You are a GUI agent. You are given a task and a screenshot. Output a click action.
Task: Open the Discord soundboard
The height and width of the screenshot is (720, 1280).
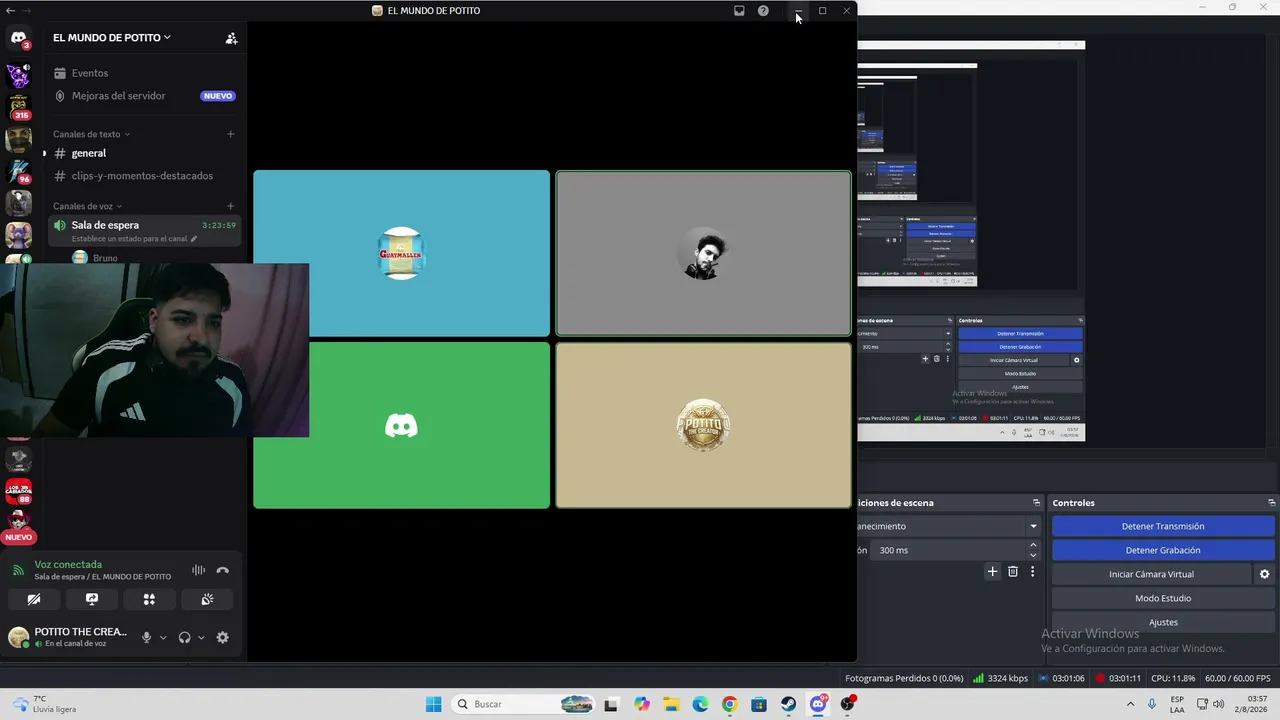click(207, 599)
